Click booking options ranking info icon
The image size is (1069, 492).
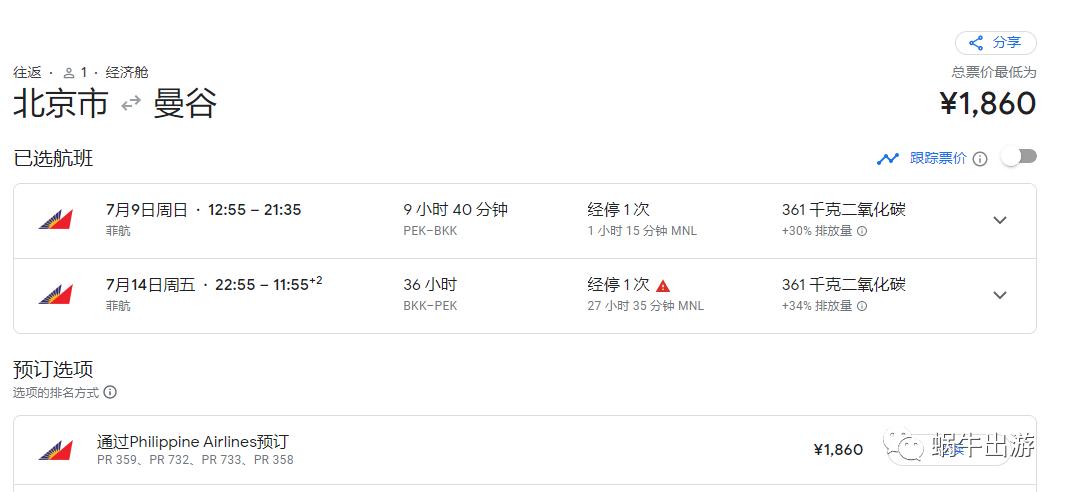110,393
